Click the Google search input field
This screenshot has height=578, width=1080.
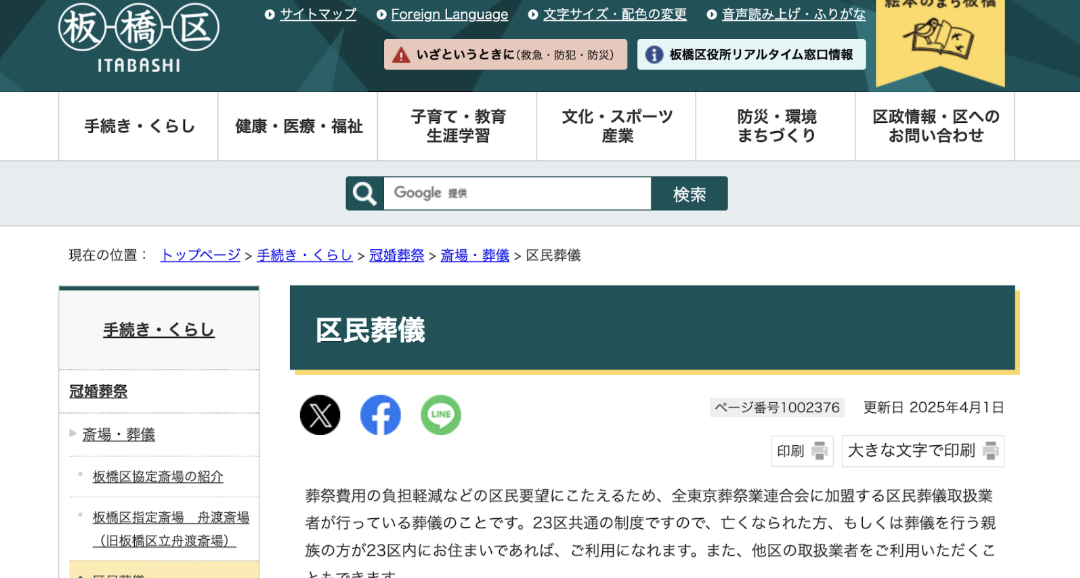517,194
